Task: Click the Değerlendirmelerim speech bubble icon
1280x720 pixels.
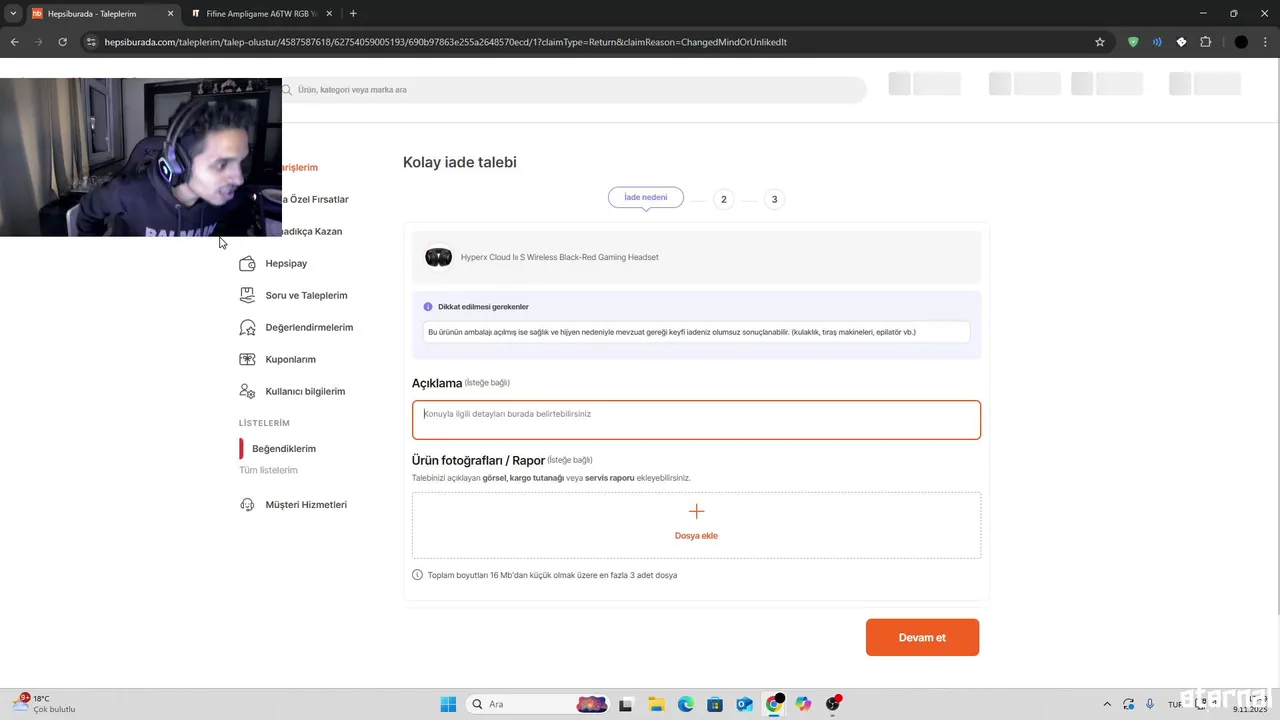Action: pyautogui.click(x=247, y=327)
